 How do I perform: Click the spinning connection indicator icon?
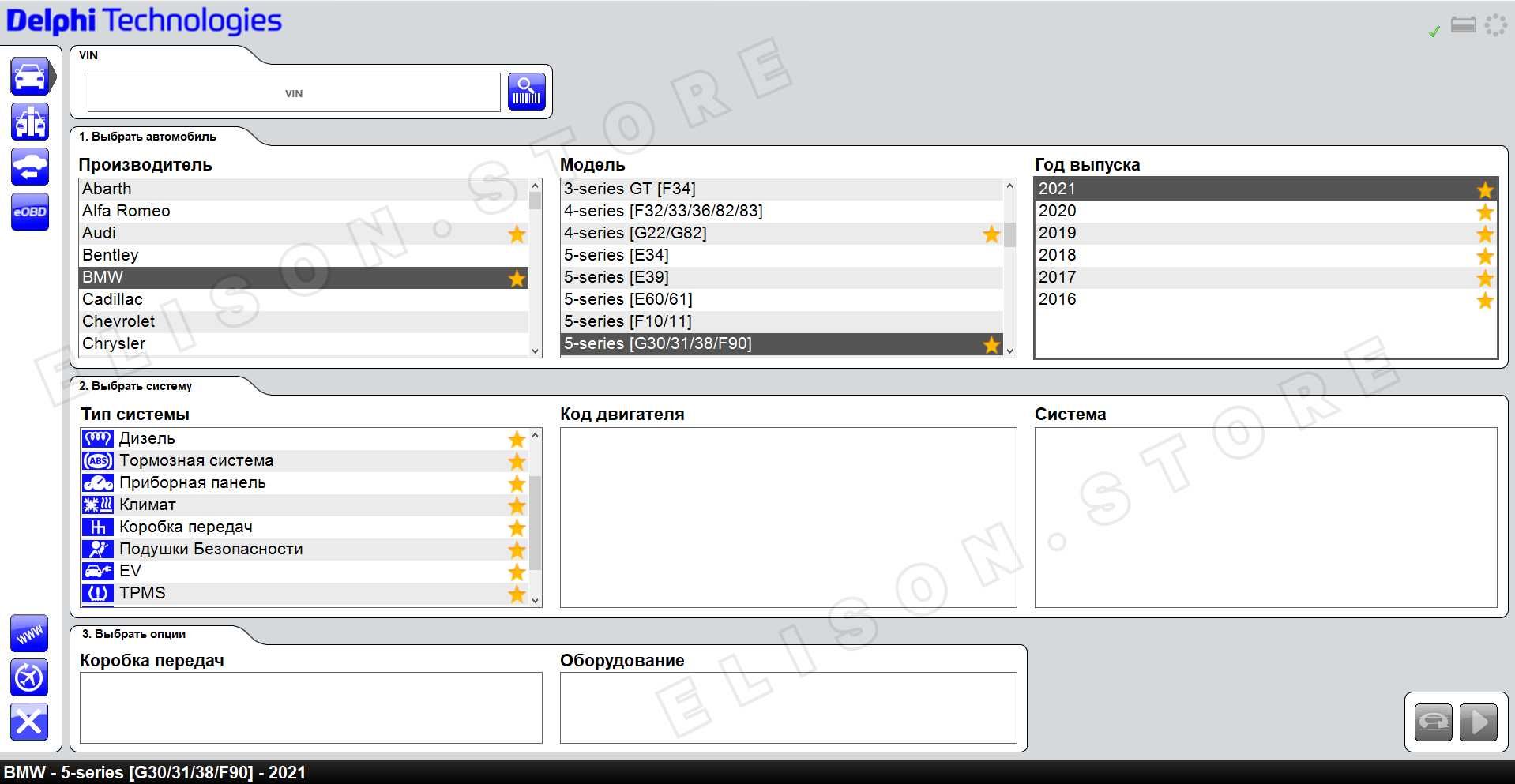click(x=1496, y=25)
